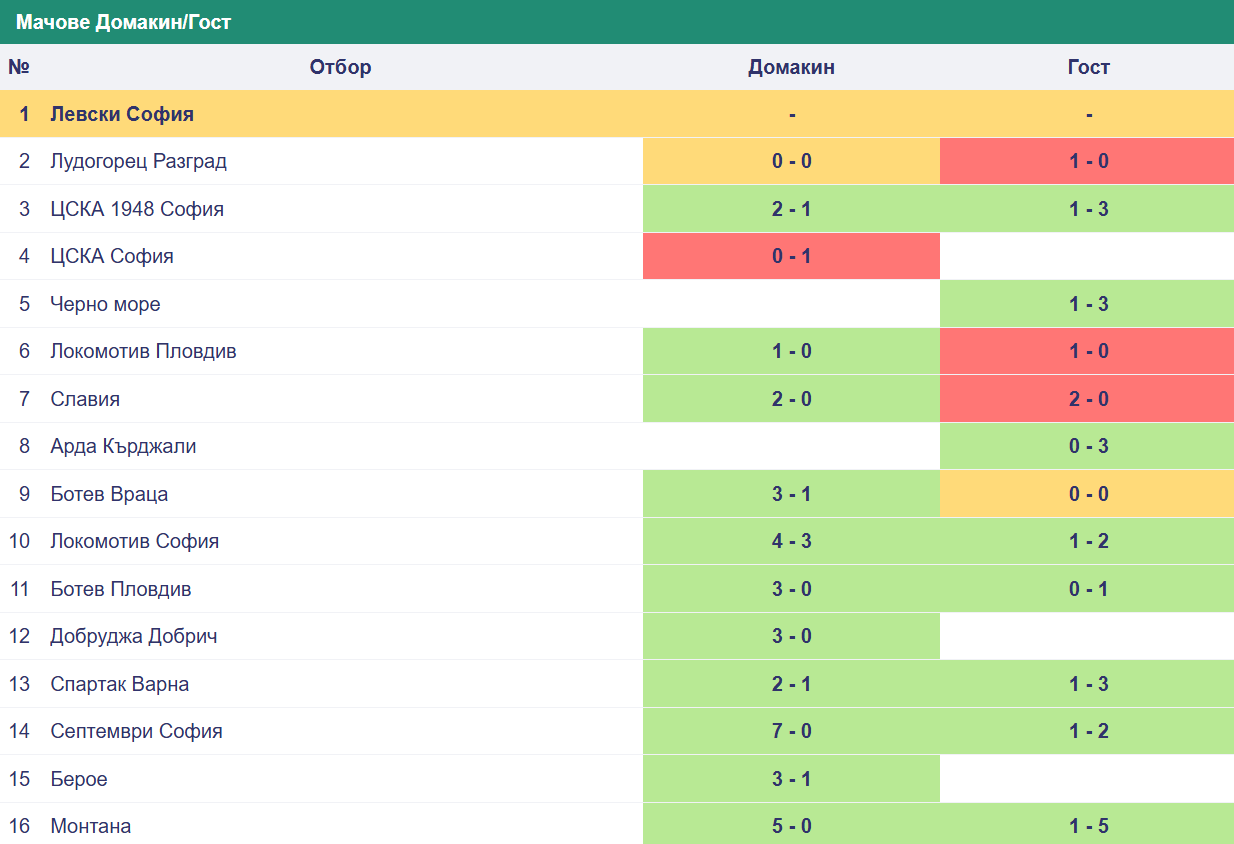Click home score 5 - 0 for Монтана
The height and width of the screenshot is (844, 1234).
791,826
